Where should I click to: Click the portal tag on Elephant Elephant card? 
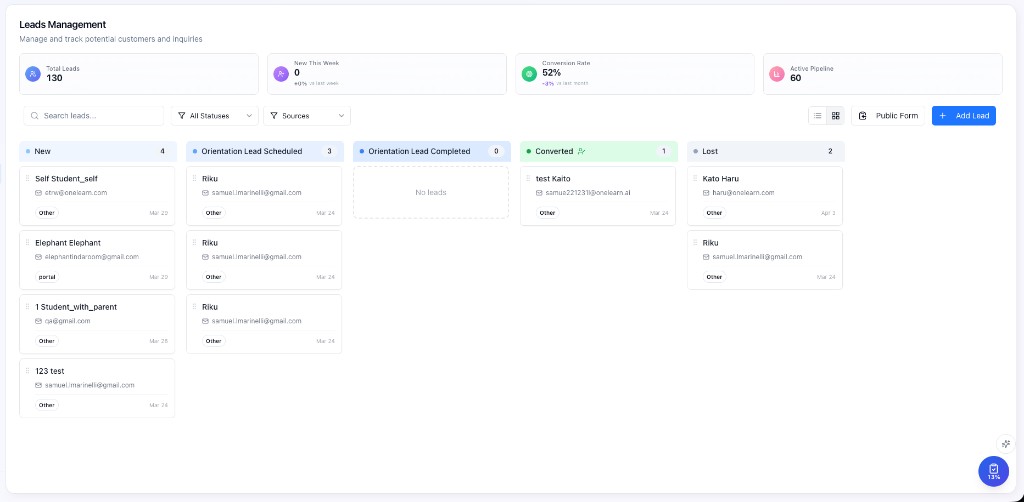click(47, 277)
